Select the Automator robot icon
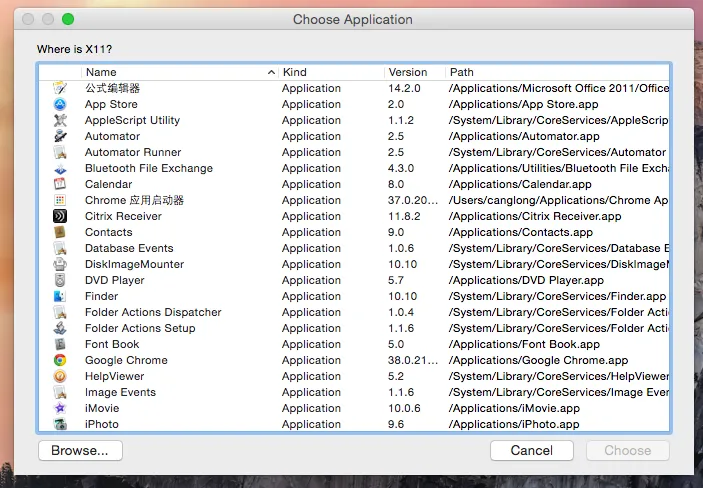The image size is (703, 488). (60, 136)
